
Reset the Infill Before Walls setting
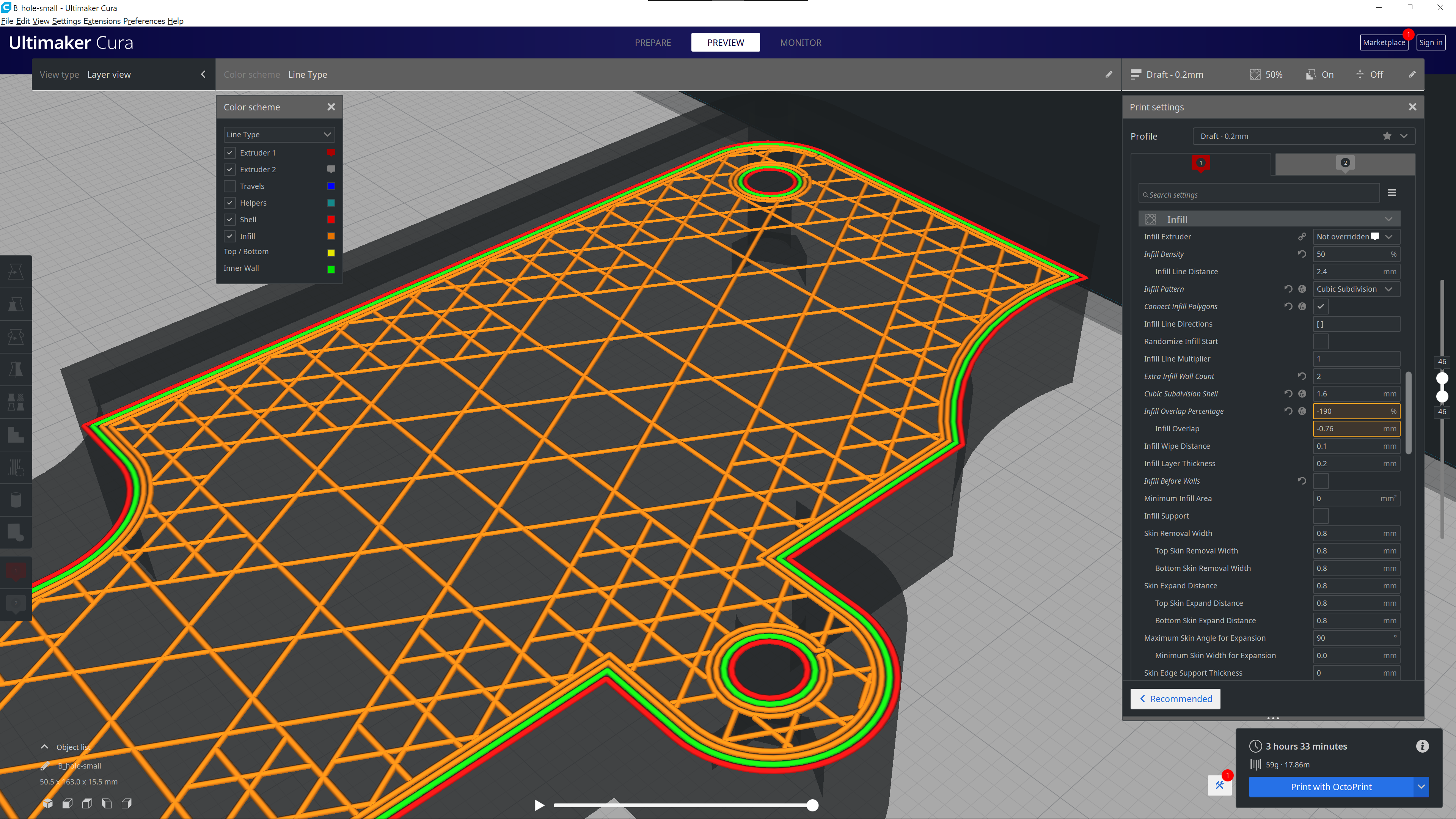point(1302,481)
